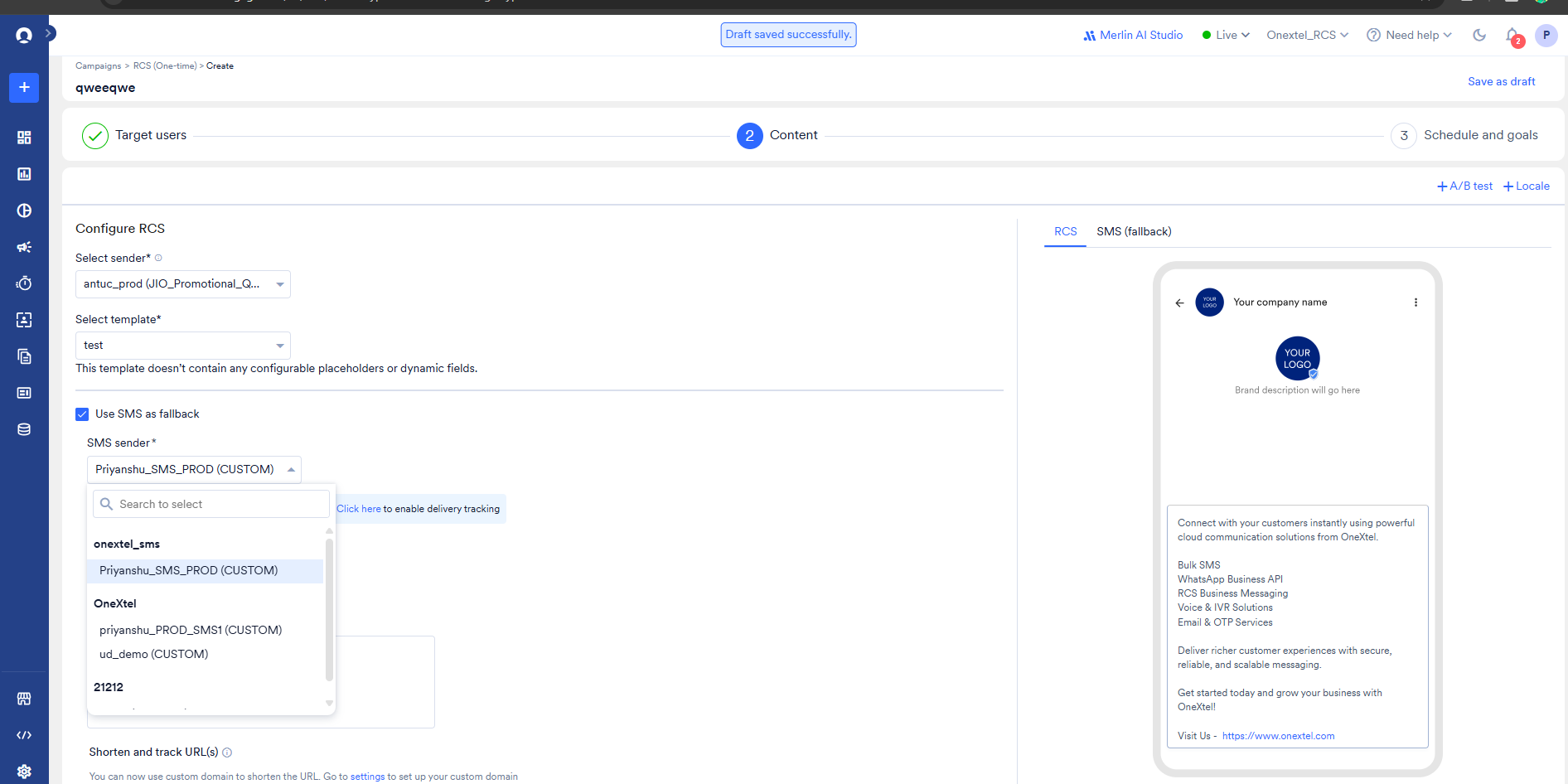The height and width of the screenshot is (784, 1568).
Task: Switch to the RCS preview tab
Action: click(1066, 231)
